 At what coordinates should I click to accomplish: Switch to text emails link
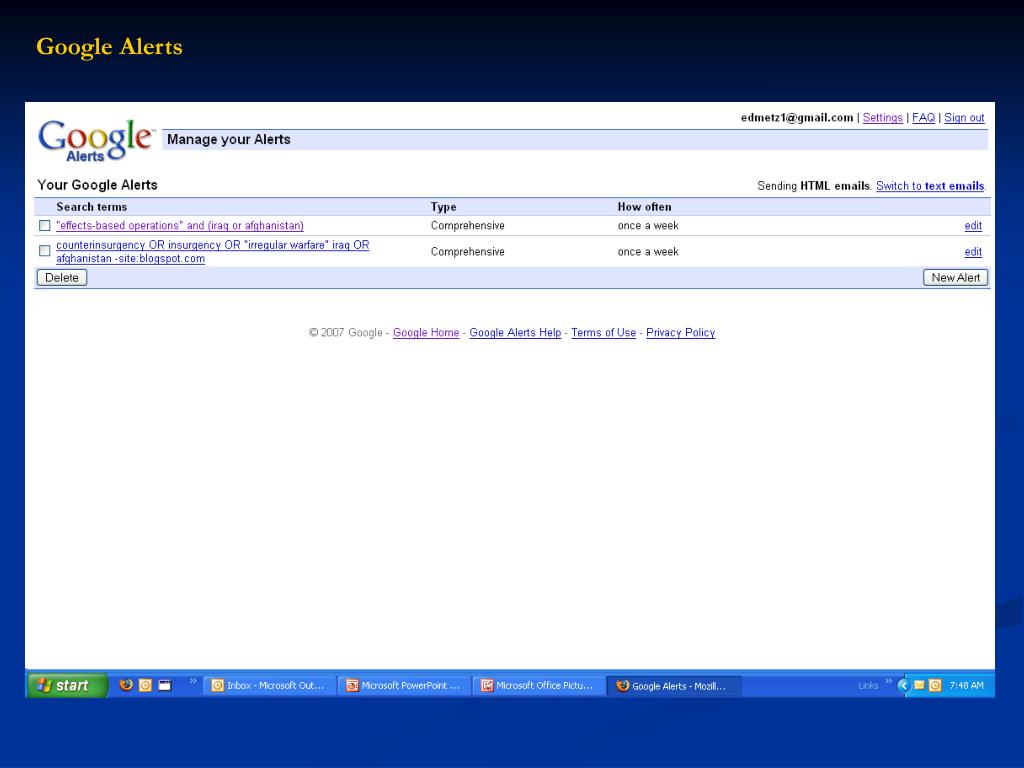930,185
